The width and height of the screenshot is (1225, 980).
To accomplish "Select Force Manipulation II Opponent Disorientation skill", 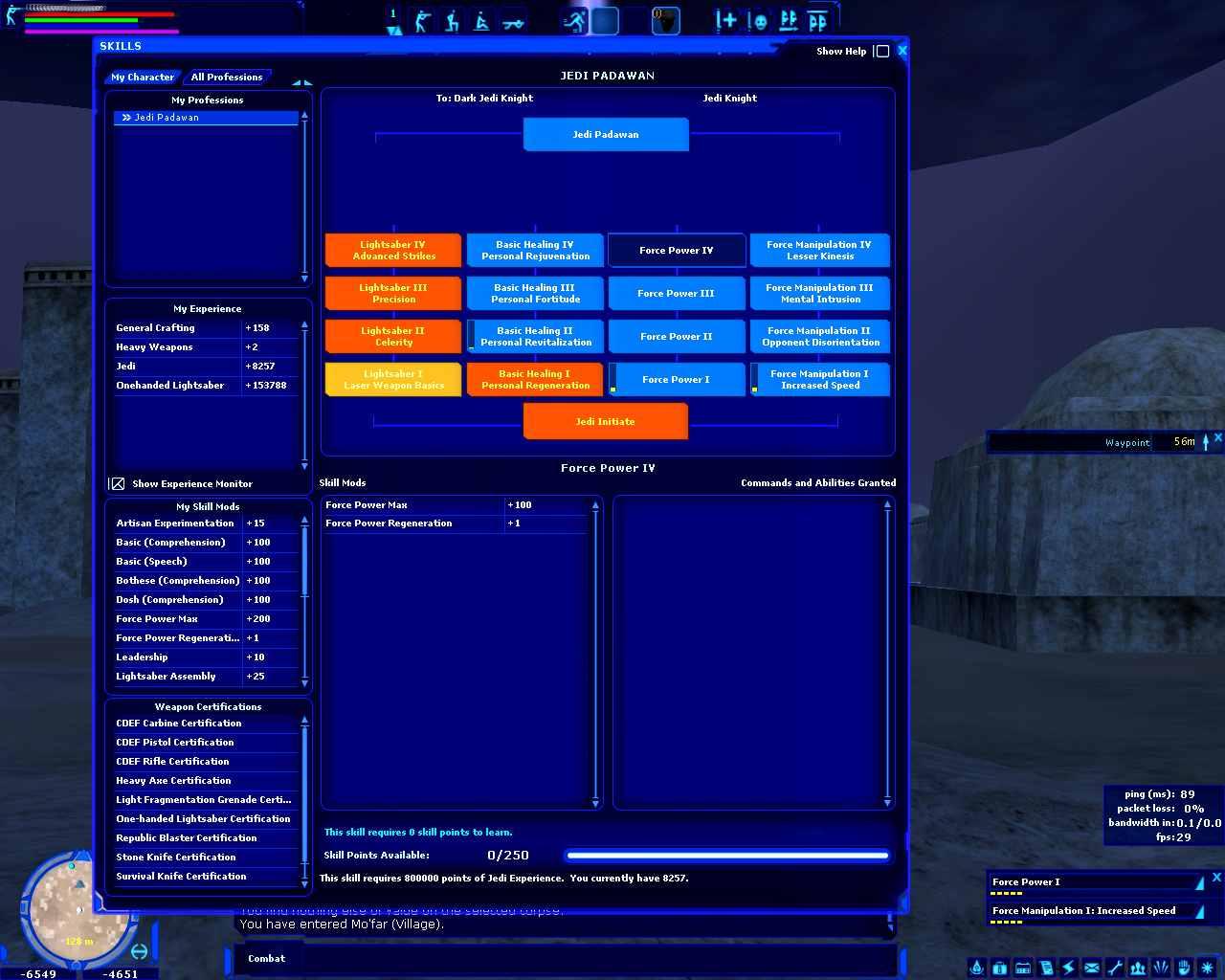I will coord(820,336).
